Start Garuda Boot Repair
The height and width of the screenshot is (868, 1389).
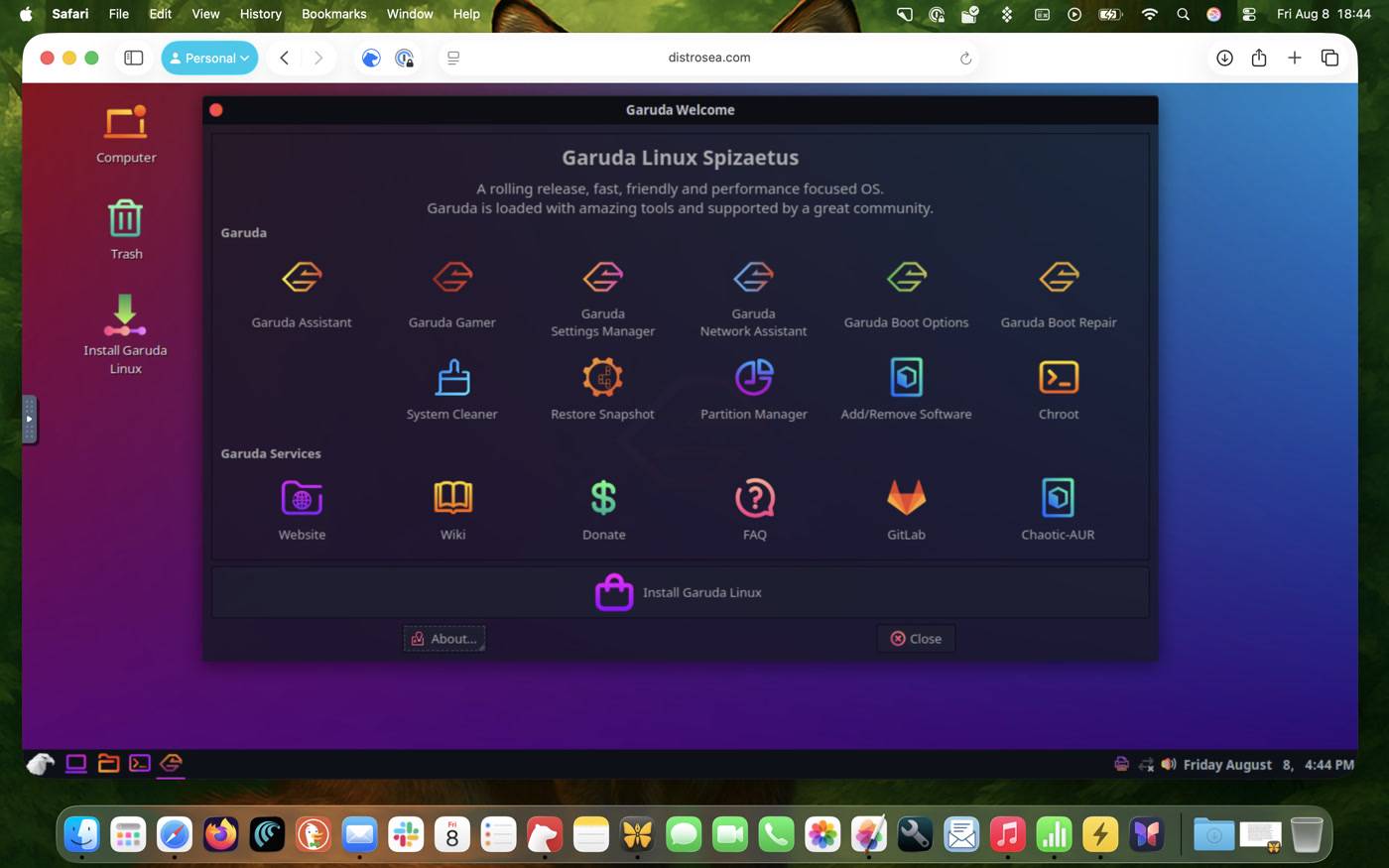pos(1059,295)
